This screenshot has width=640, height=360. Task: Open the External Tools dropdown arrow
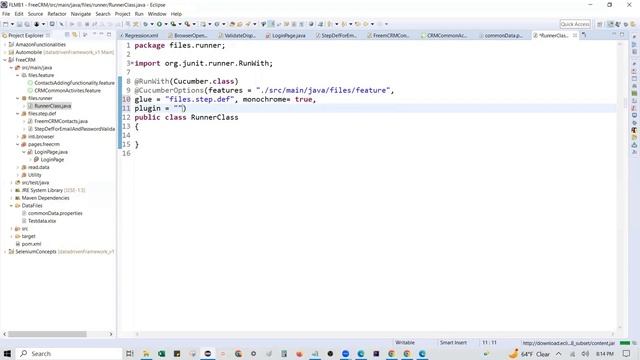tap(194, 24)
